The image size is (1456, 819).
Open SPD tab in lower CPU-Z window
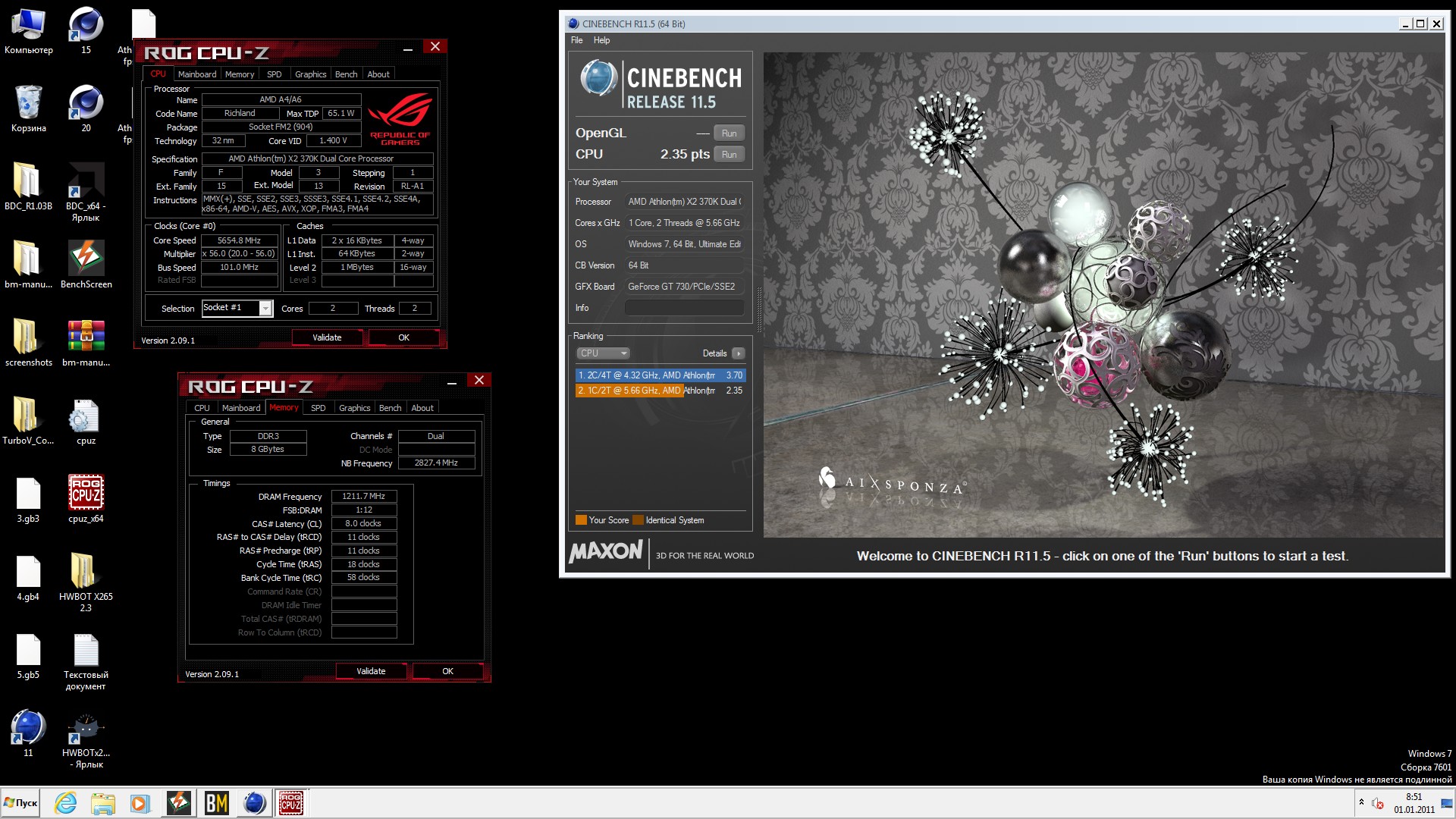click(318, 408)
